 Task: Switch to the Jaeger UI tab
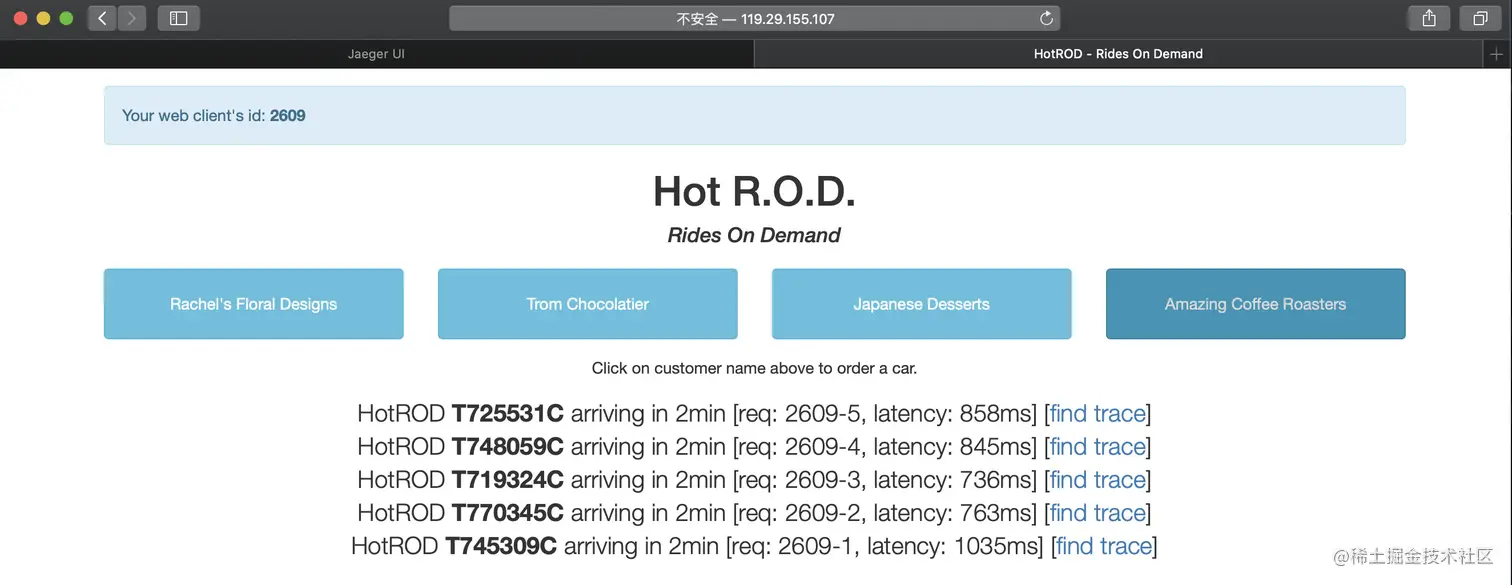pos(376,54)
